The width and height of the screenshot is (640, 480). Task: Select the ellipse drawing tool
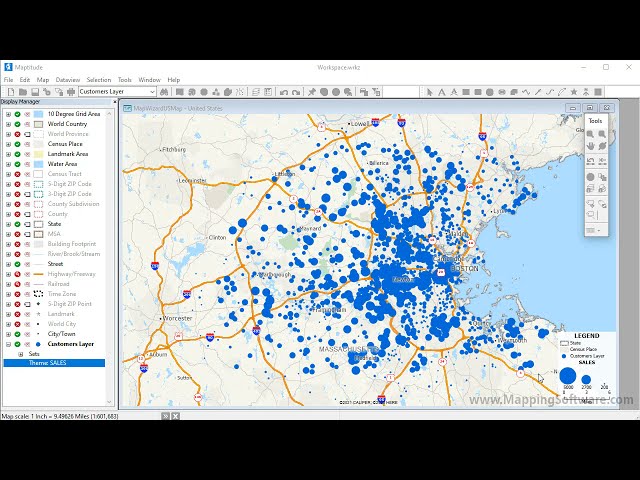(x=490, y=92)
